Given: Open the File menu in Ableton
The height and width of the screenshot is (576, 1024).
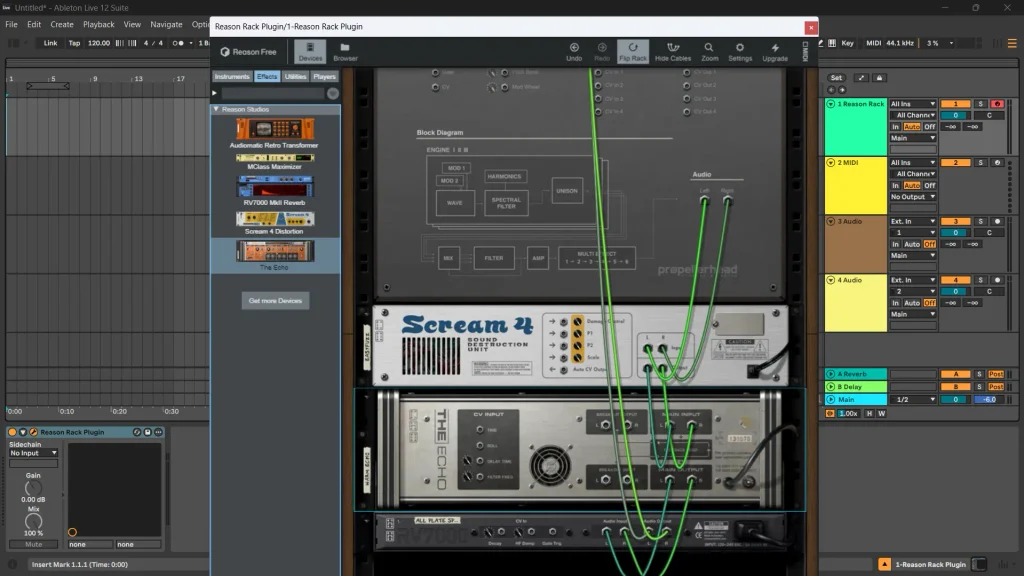Looking at the screenshot, I should 11,24.
